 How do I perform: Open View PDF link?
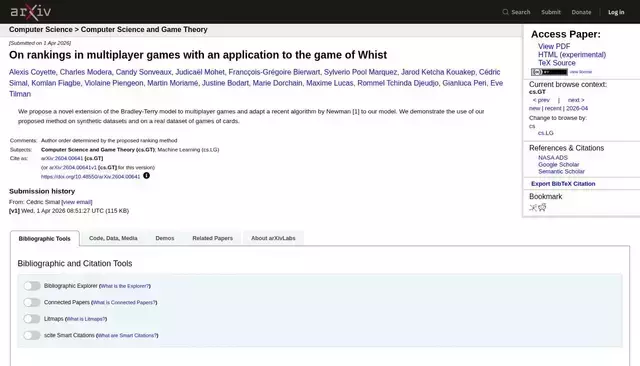[554, 47]
